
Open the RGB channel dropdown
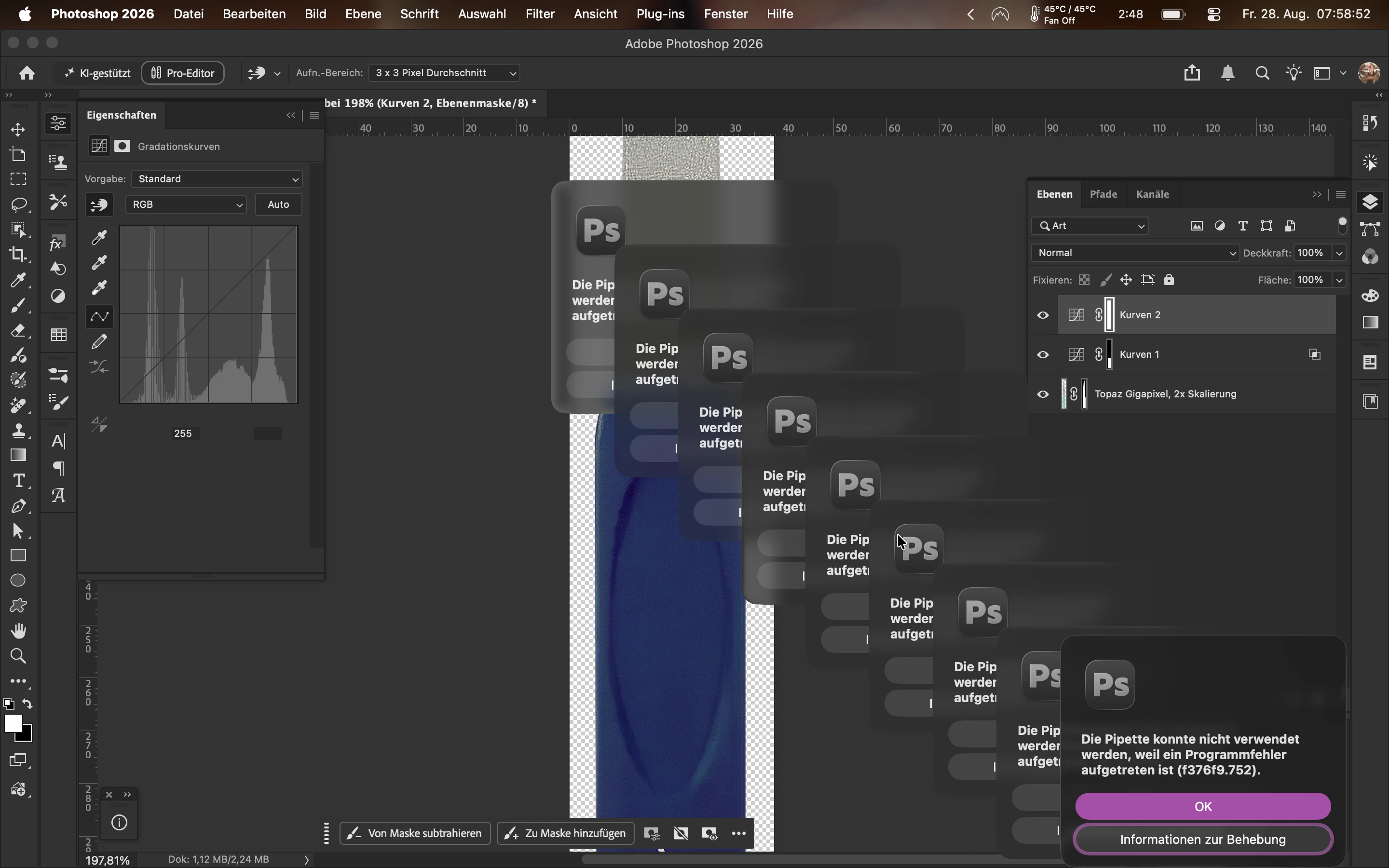pos(186,204)
